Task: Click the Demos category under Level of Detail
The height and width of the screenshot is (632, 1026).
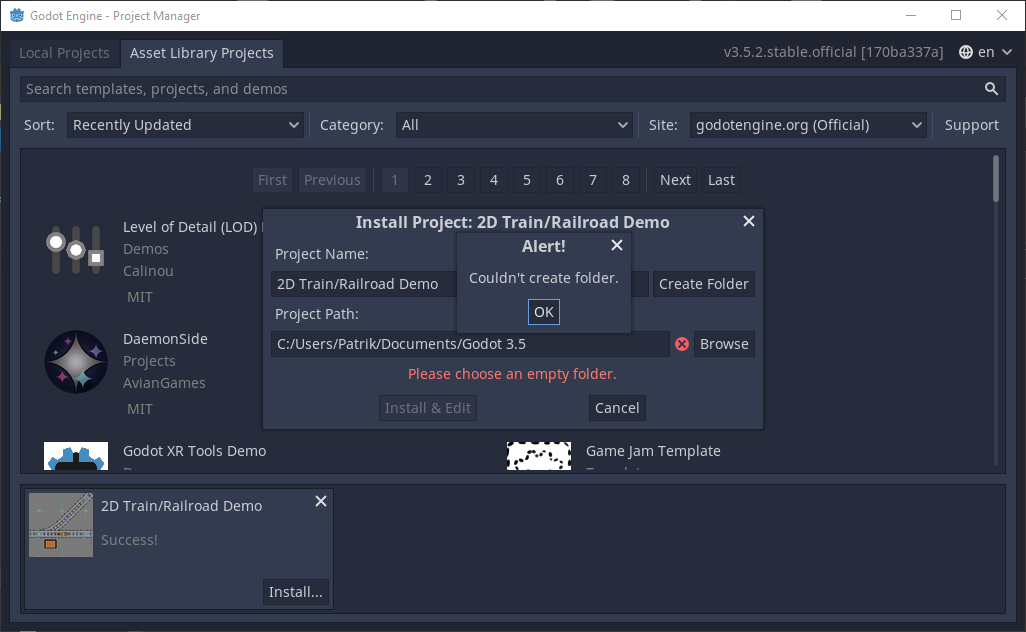Action: pos(146,249)
